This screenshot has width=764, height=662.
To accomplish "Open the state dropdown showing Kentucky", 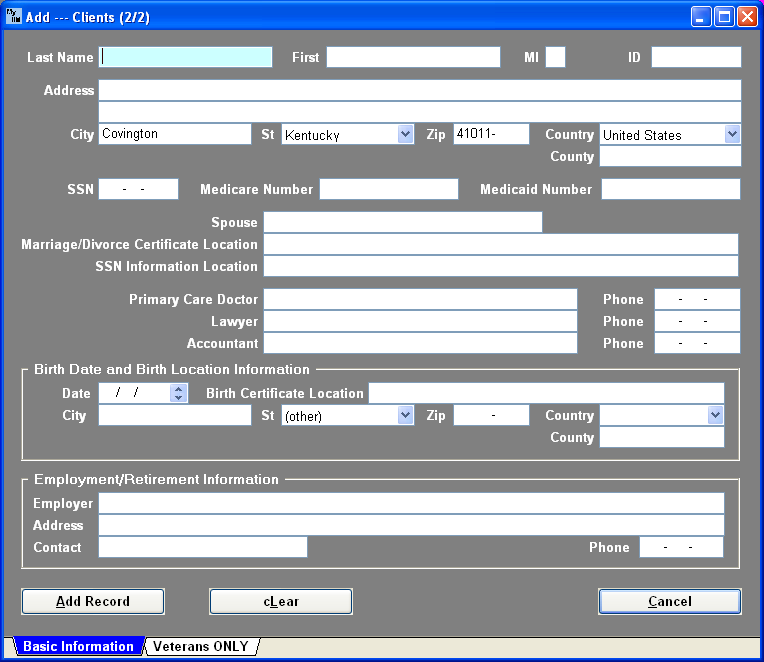I will point(405,134).
